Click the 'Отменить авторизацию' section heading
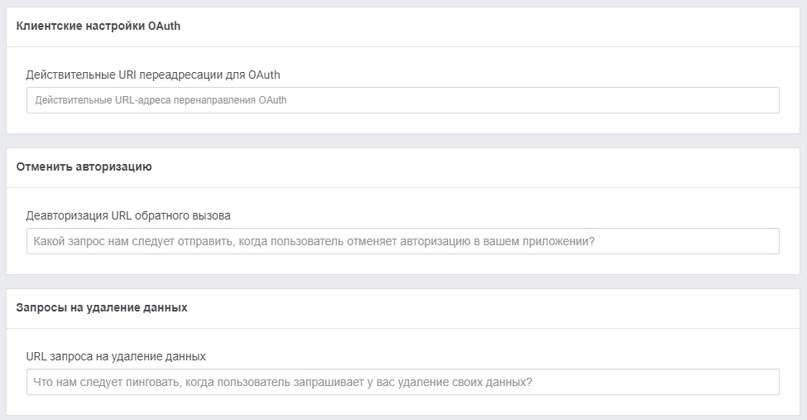Viewport: 807px width, 420px height. click(84, 167)
